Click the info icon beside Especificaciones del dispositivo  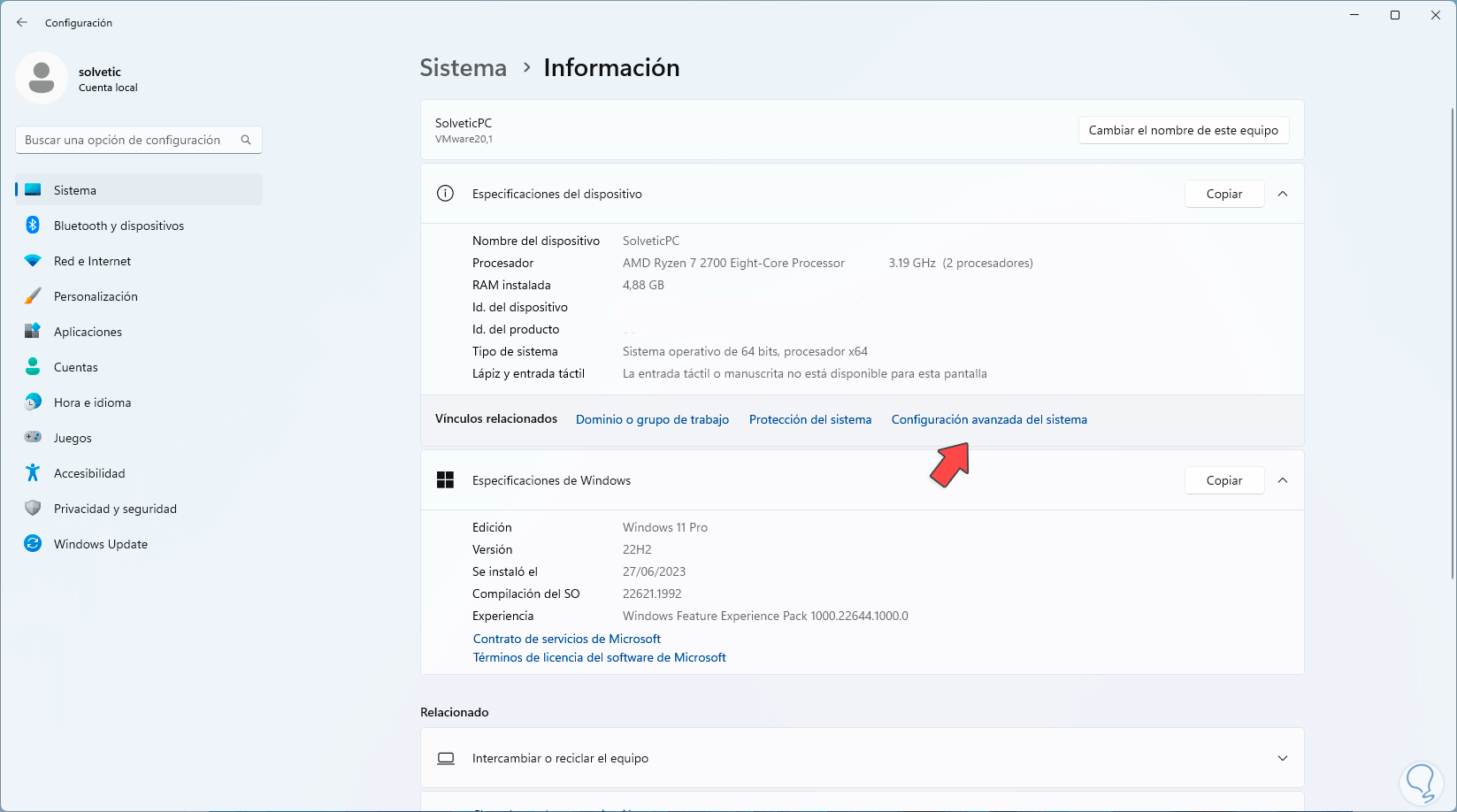tap(445, 194)
